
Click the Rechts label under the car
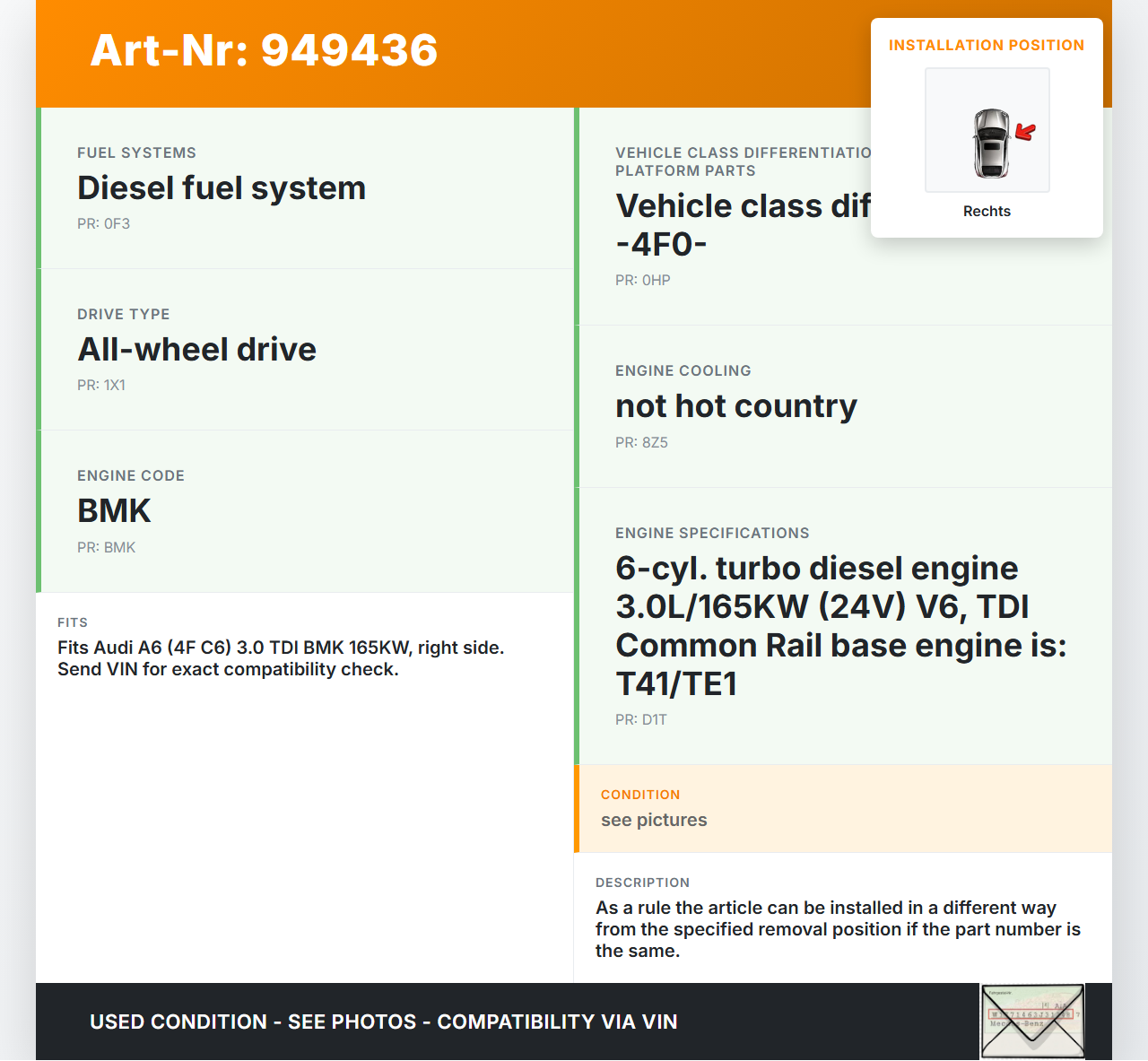pos(987,212)
